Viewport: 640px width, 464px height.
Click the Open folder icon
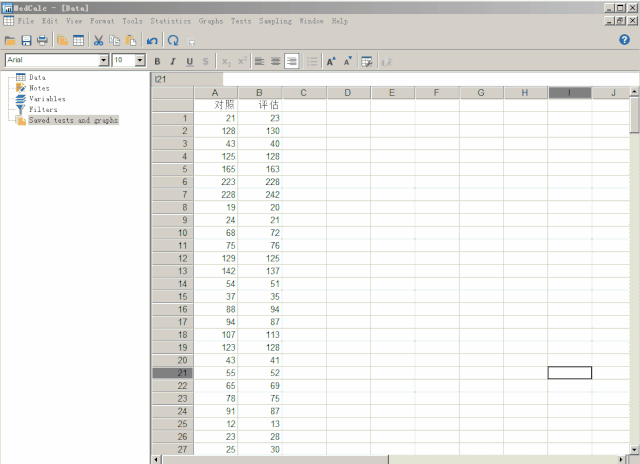click(10, 40)
